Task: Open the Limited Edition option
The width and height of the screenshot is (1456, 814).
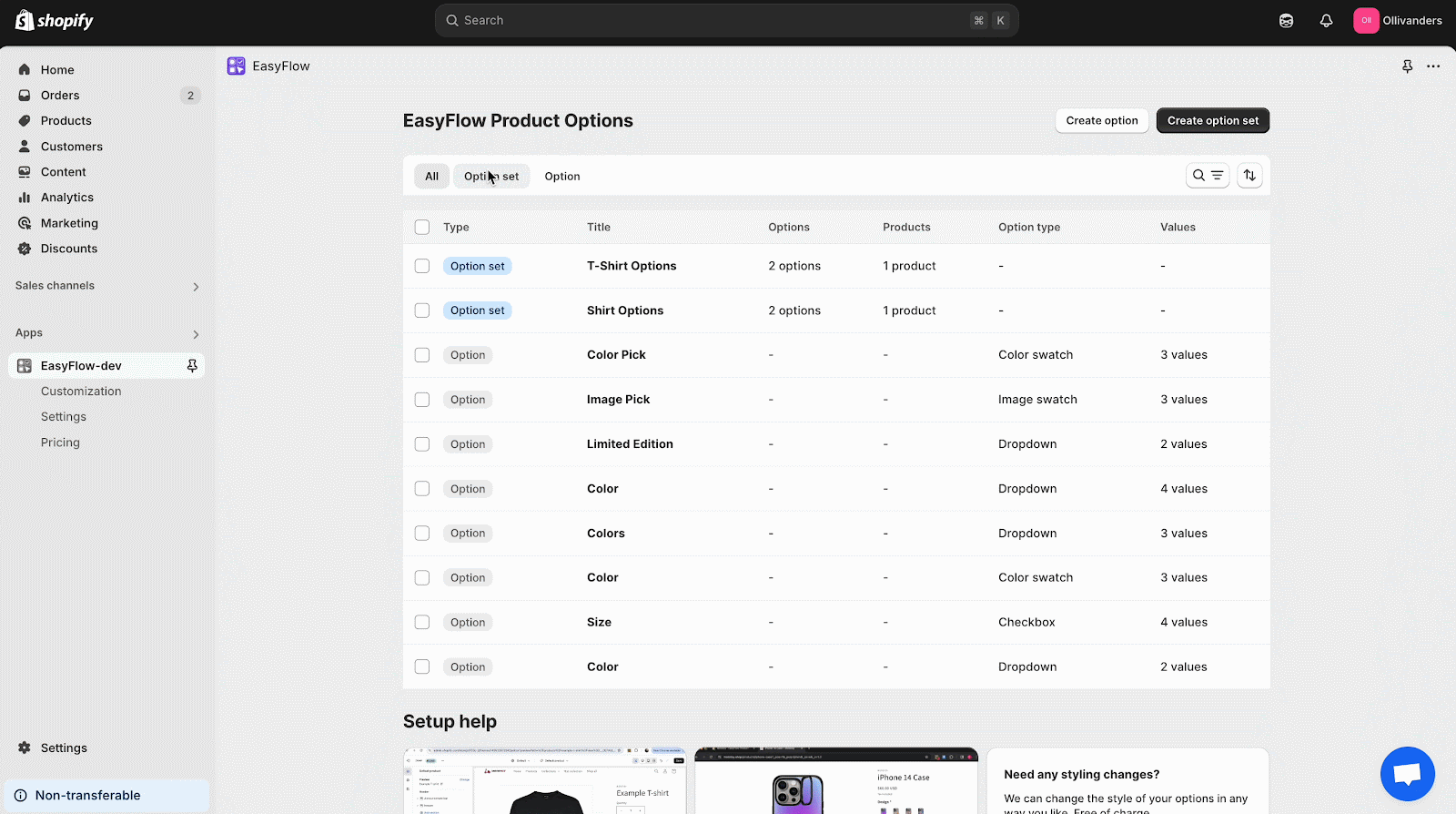Action: coord(630,444)
